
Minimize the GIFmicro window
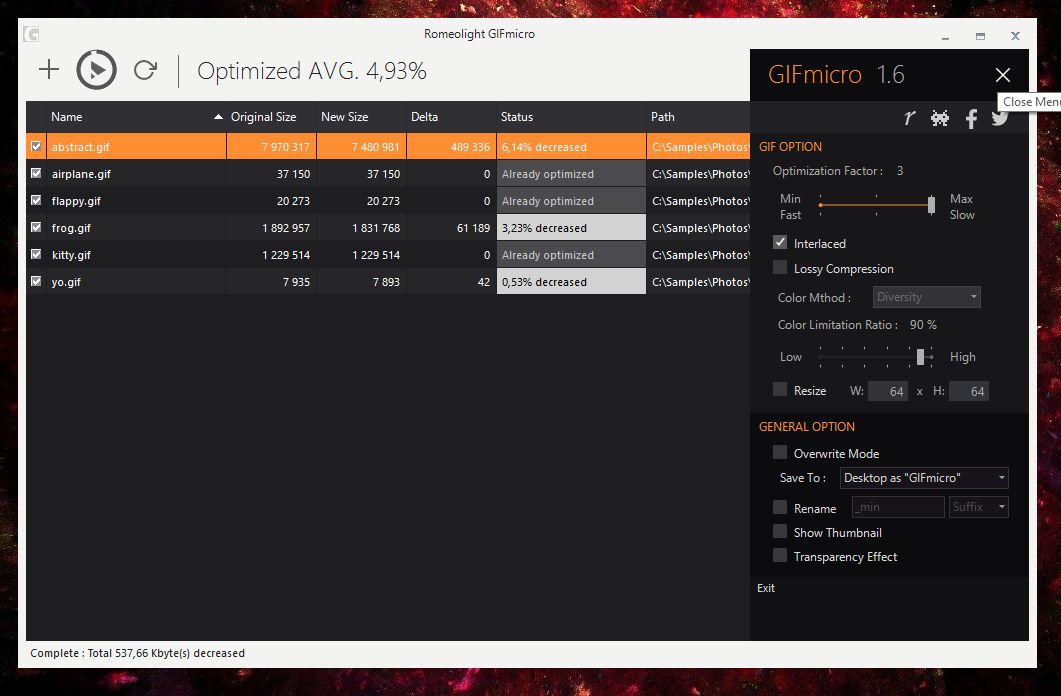coord(945,37)
